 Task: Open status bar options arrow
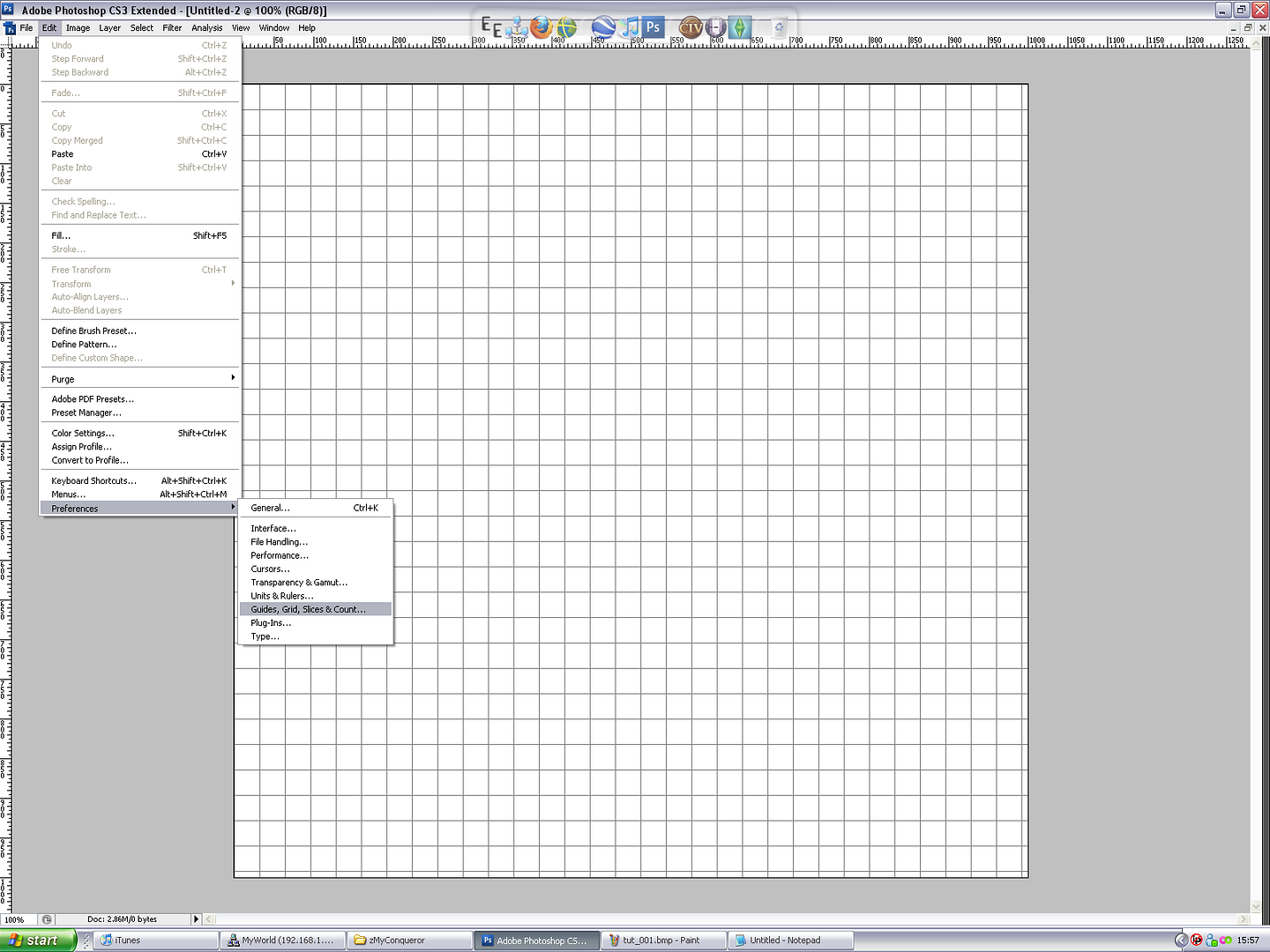tap(196, 919)
